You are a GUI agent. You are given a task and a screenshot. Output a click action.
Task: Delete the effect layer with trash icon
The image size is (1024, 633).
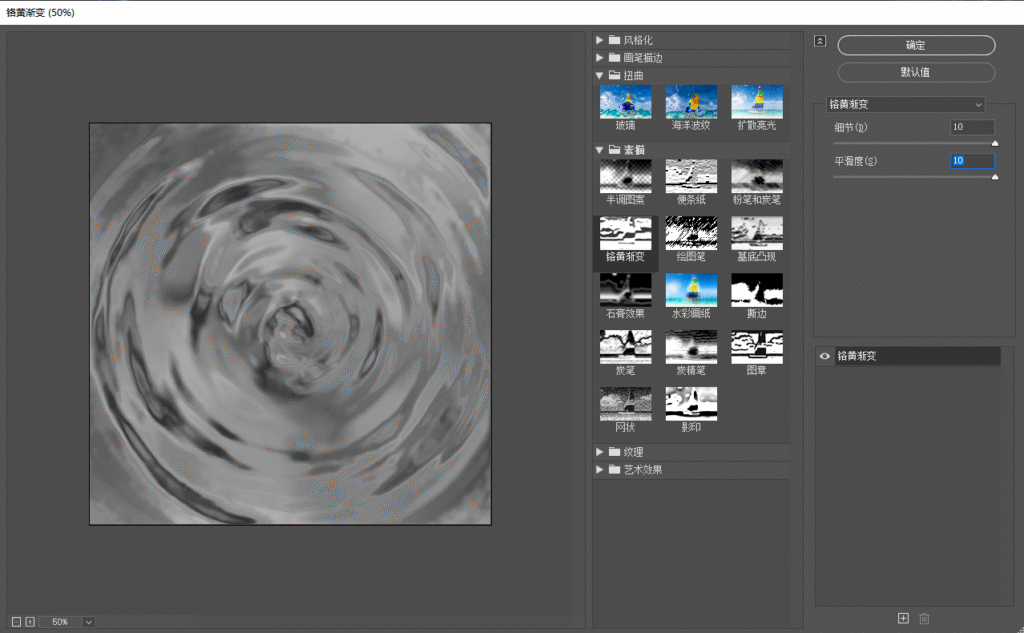click(x=924, y=618)
